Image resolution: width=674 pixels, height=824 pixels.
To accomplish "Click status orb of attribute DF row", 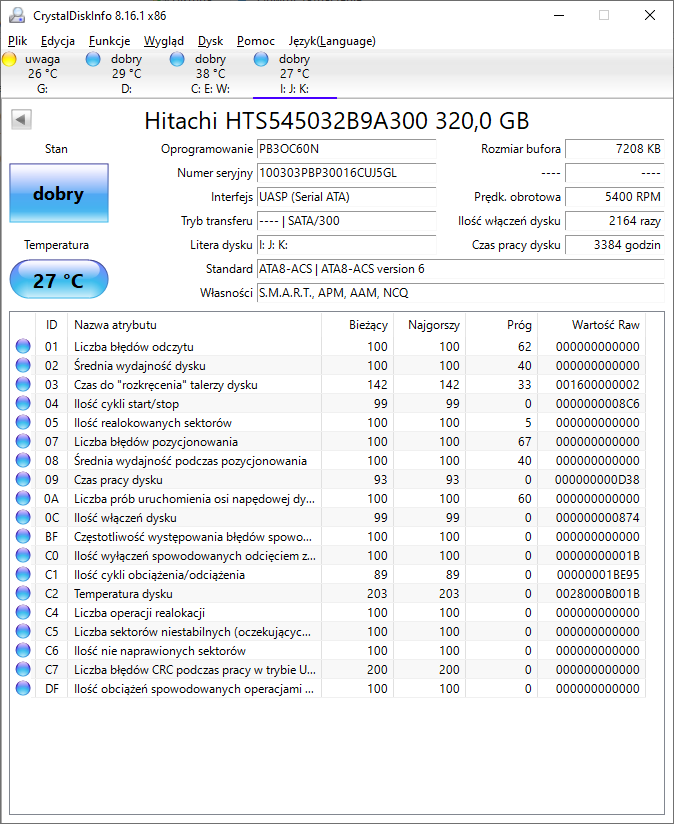I will coord(23,688).
